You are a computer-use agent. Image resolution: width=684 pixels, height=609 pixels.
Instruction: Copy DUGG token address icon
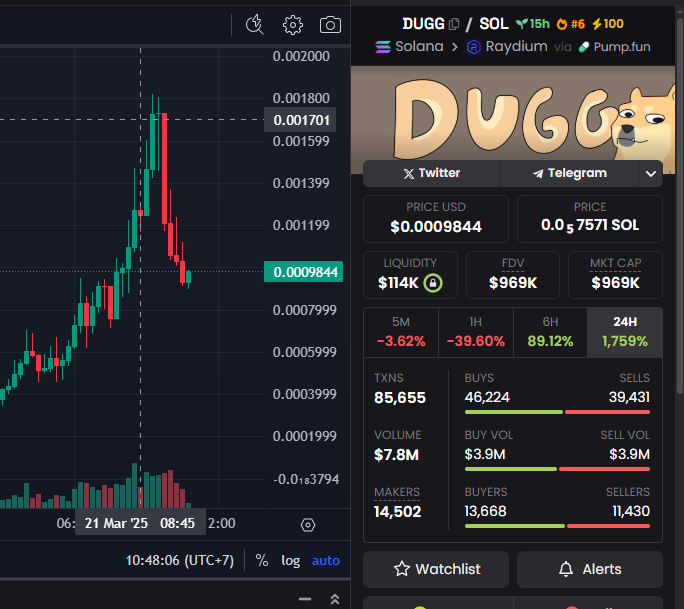(454, 24)
